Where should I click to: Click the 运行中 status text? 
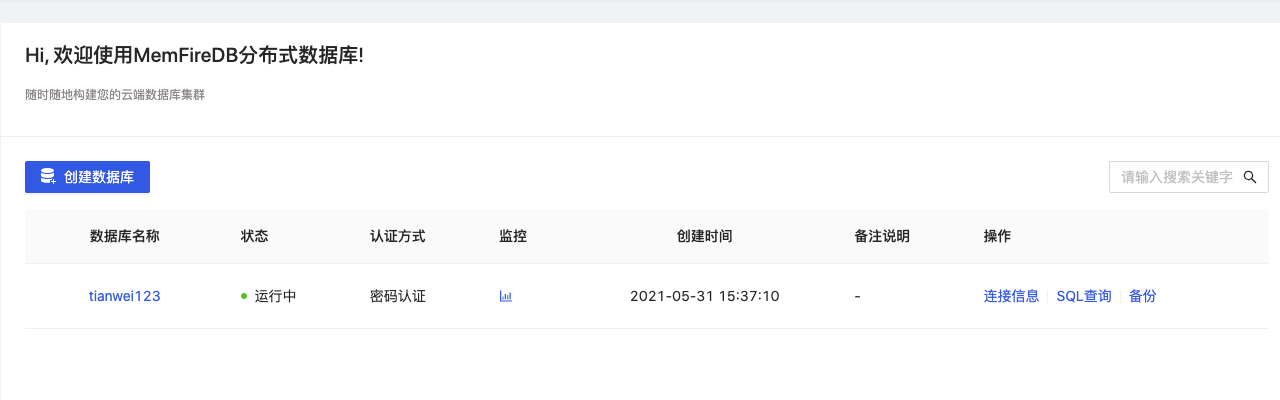(276, 296)
